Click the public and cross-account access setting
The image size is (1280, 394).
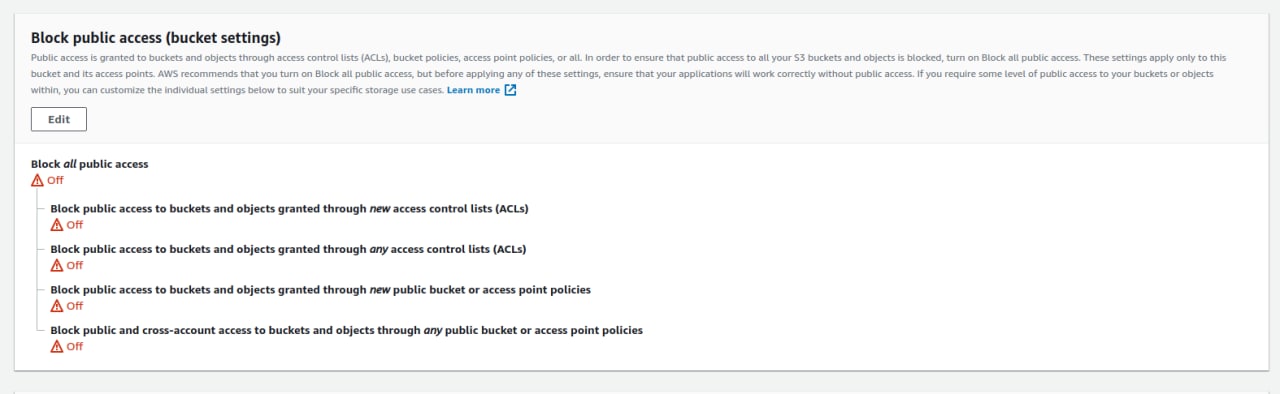346,330
